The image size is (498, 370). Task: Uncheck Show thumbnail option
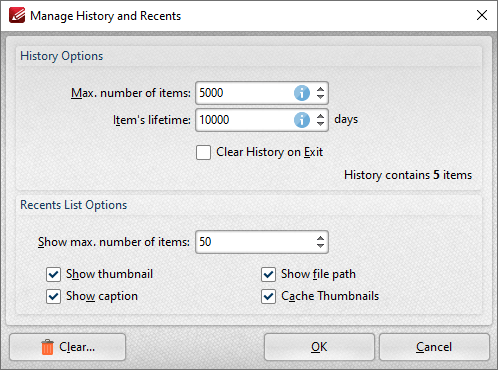(x=53, y=274)
